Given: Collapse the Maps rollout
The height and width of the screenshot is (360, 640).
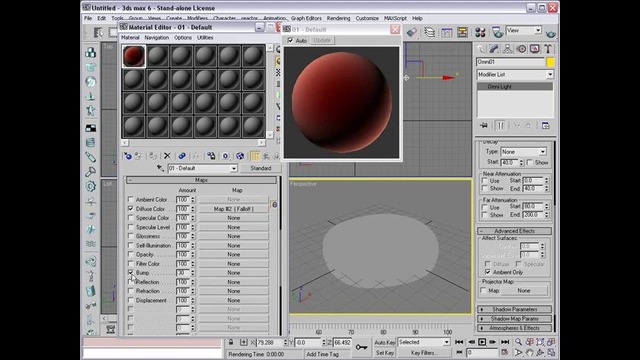Looking at the screenshot, I should pos(201,180).
